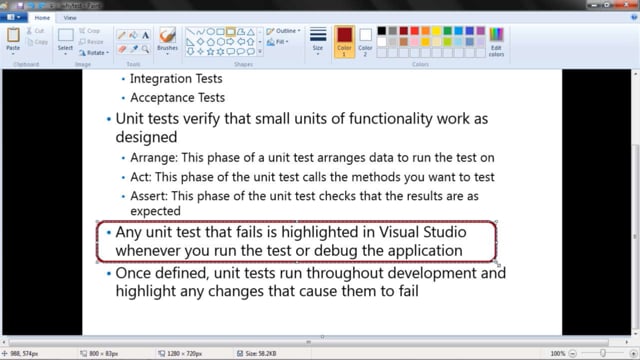Select the Text tool
This screenshot has height=360, width=640.
(145, 36)
